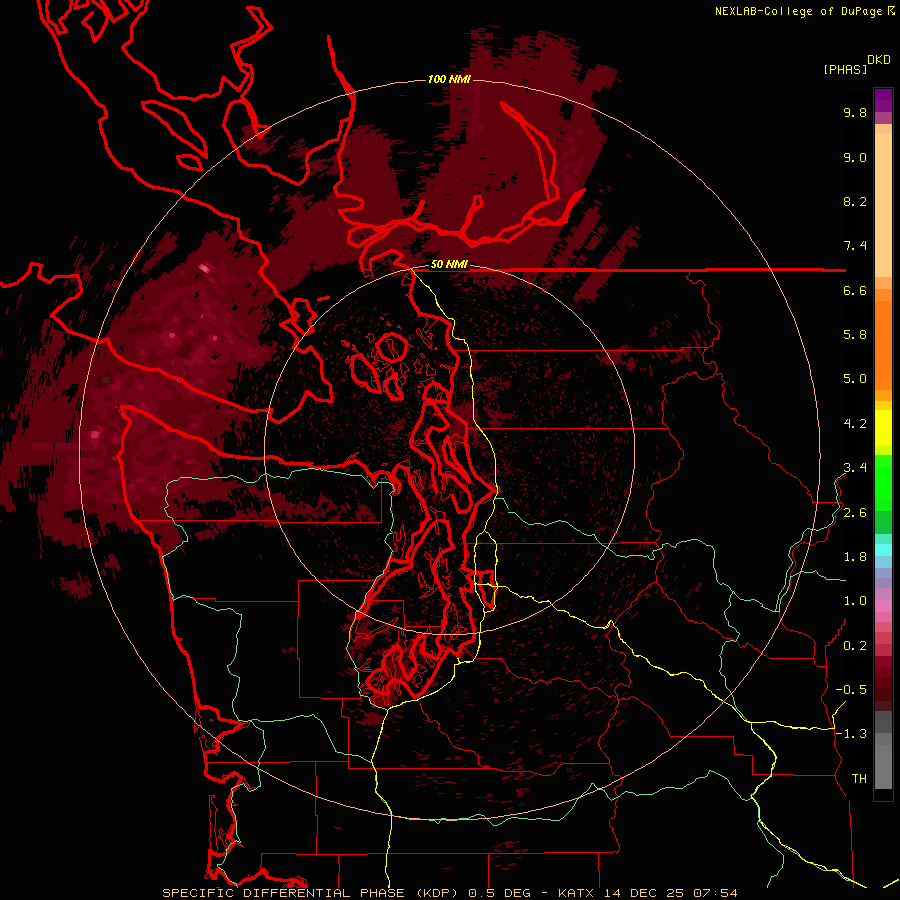Pick the cyan band of the color bar
This screenshot has height=900, width=900.
883,550
